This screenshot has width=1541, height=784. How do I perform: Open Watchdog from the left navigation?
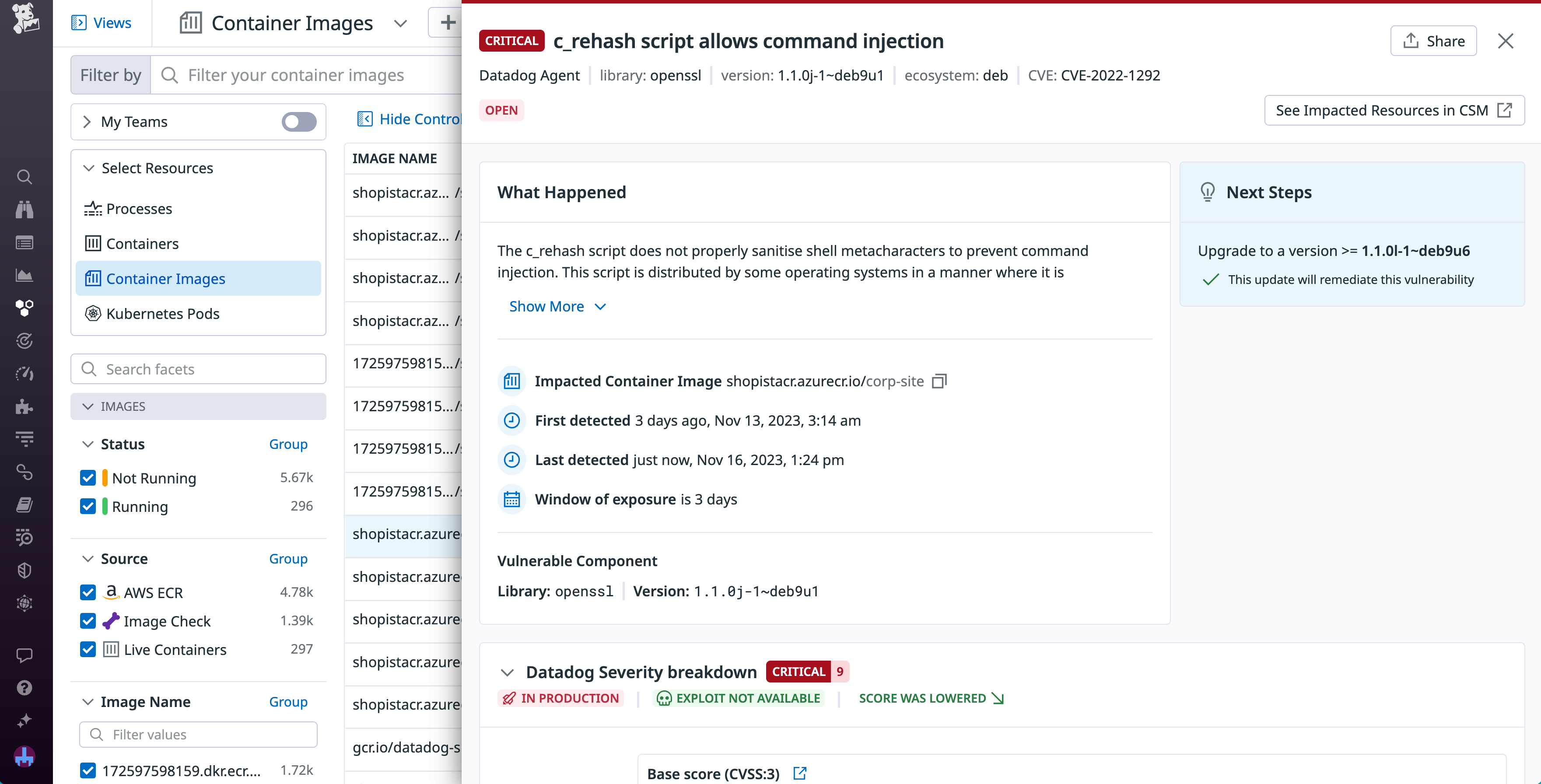25,209
